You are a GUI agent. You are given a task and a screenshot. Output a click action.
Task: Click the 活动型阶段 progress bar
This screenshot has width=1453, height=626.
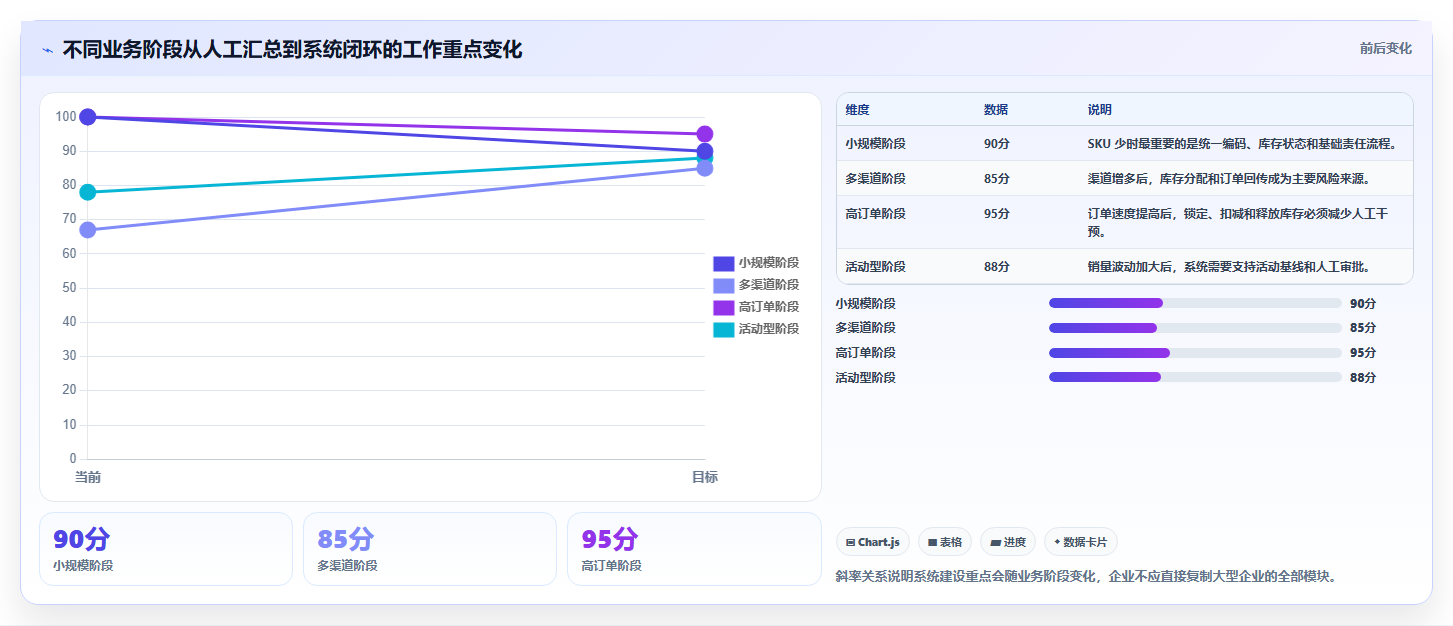click(1195, 377)
